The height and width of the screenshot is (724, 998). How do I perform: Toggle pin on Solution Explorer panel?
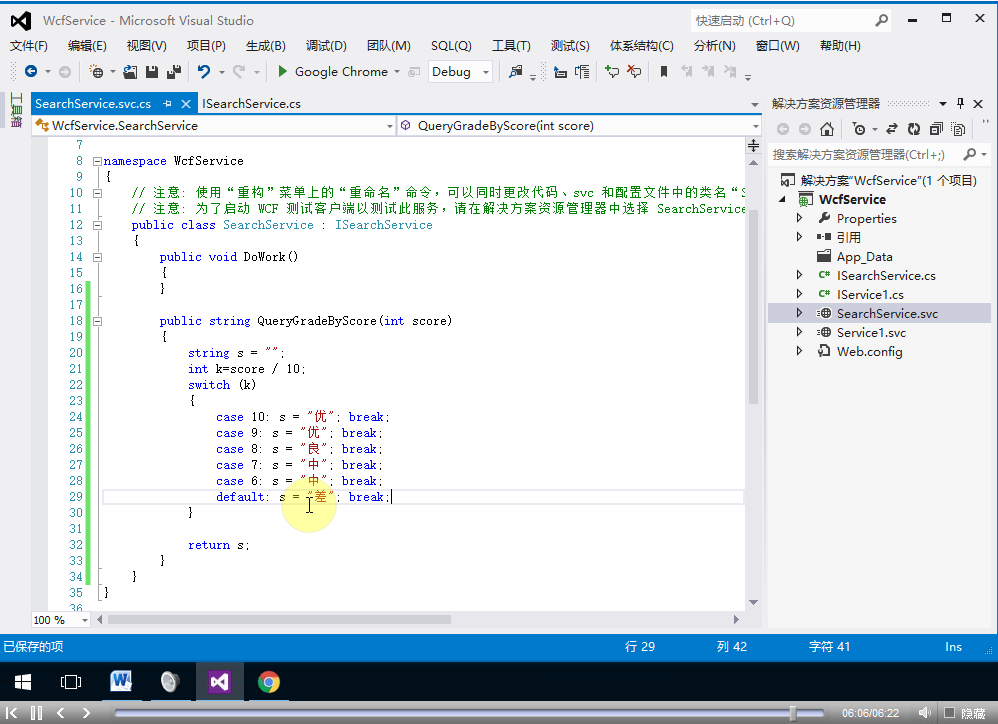(x=960, y=103)
